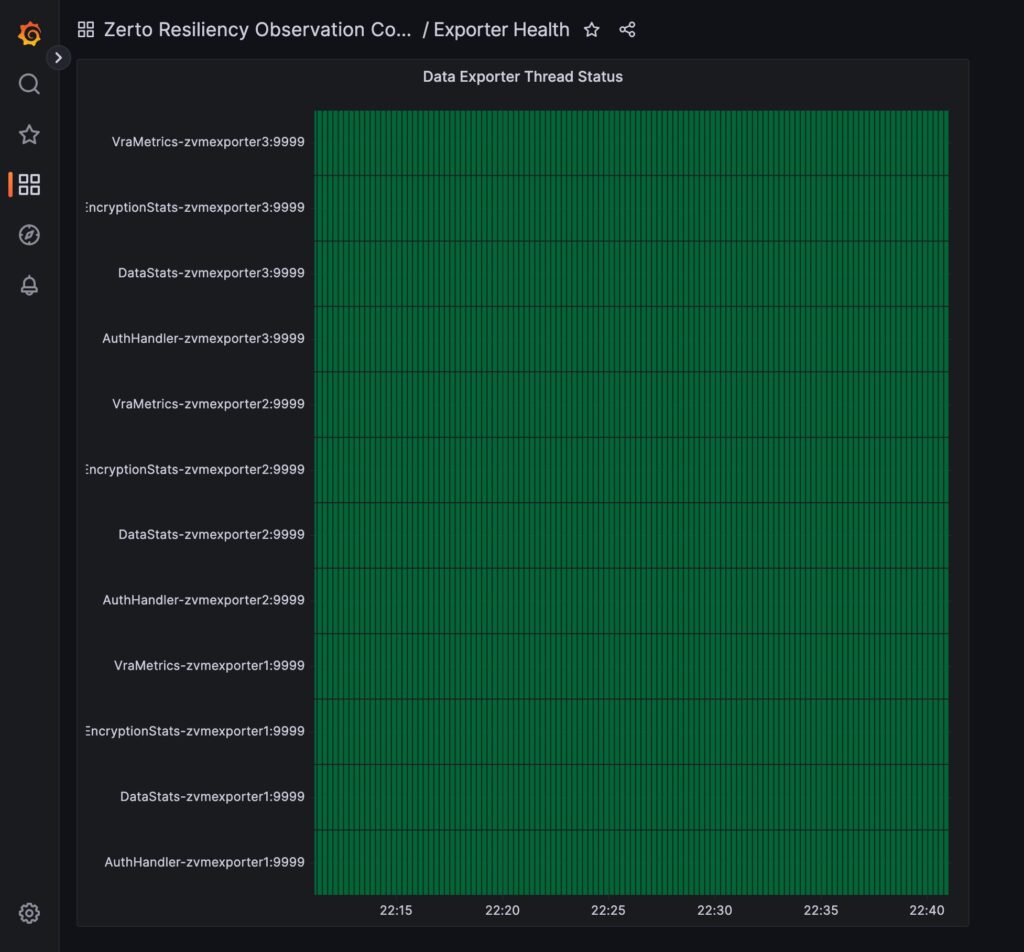Open Starred dashboards in sidebar
The height and width of the screenshot is (952, 1024).
[x=29, y=135]
